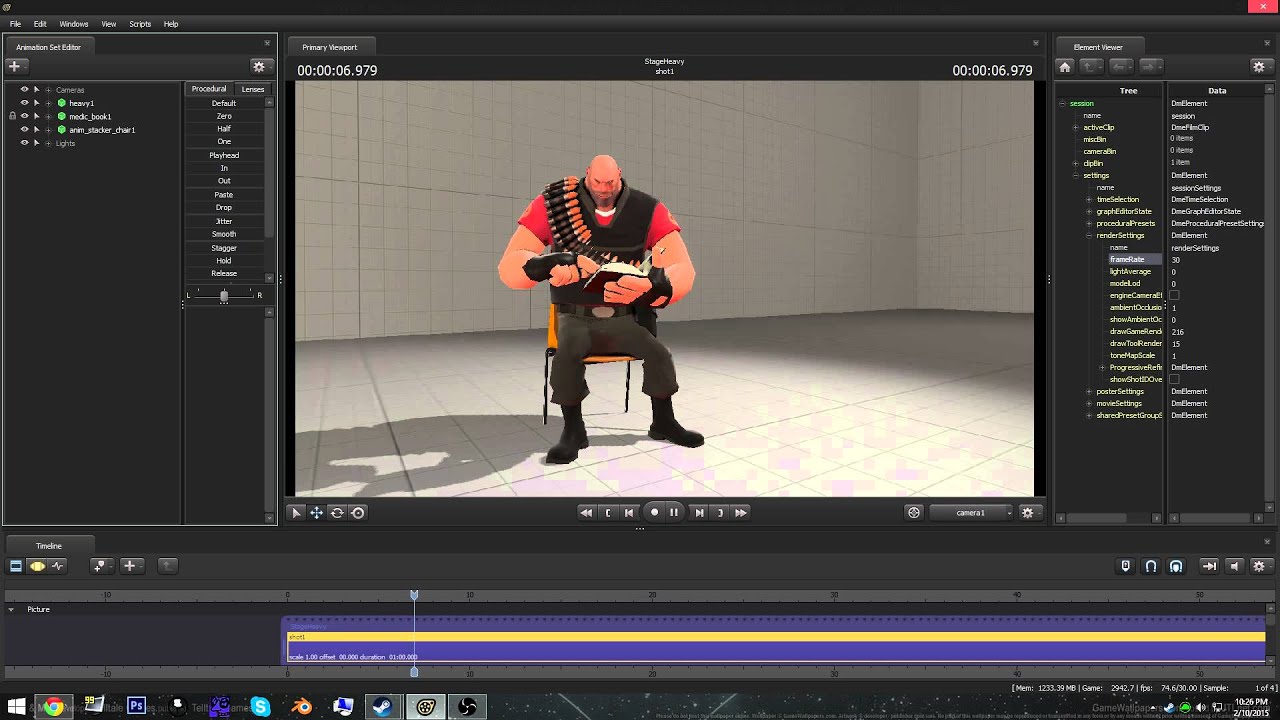Screen dimensions: 1280x720
Task: Open the camera1 dropdown
Action: 971,512
